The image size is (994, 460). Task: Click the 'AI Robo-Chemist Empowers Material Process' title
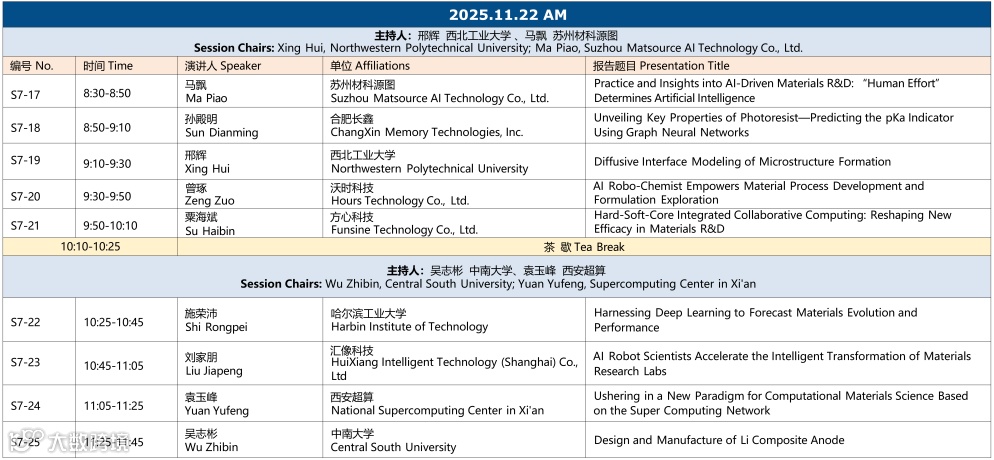(759, 193)
